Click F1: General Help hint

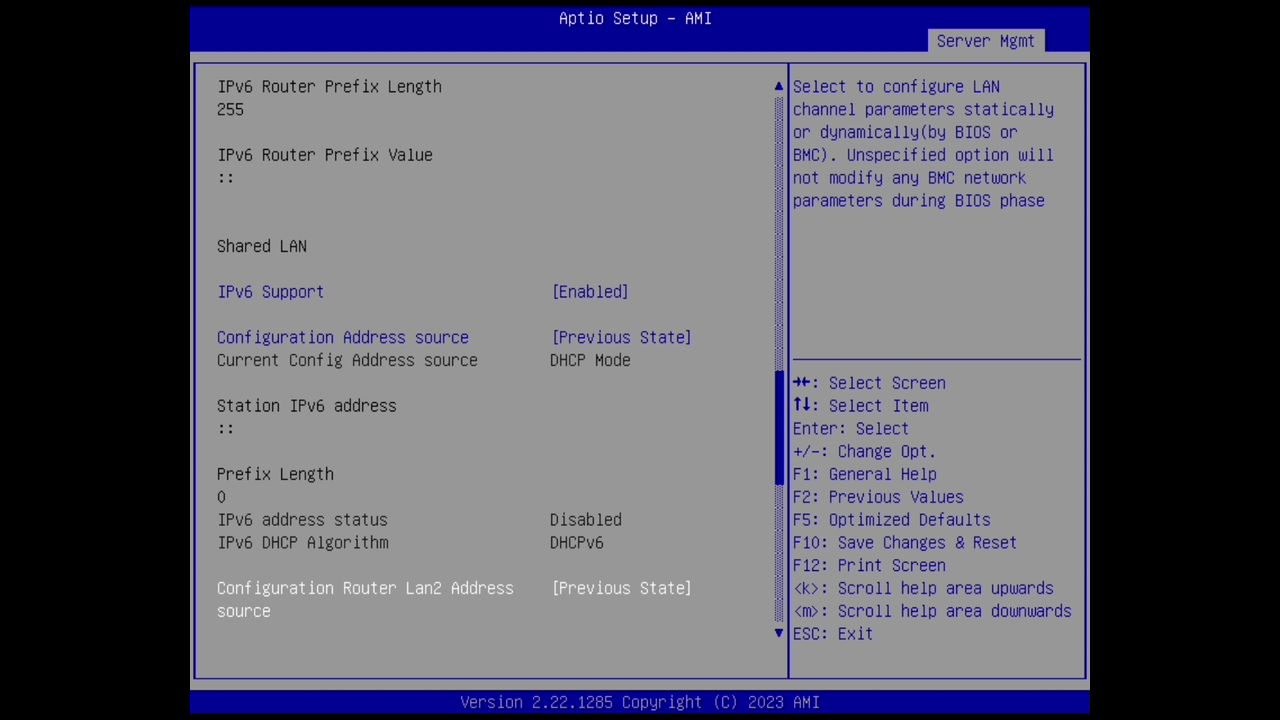click(865, 474)
